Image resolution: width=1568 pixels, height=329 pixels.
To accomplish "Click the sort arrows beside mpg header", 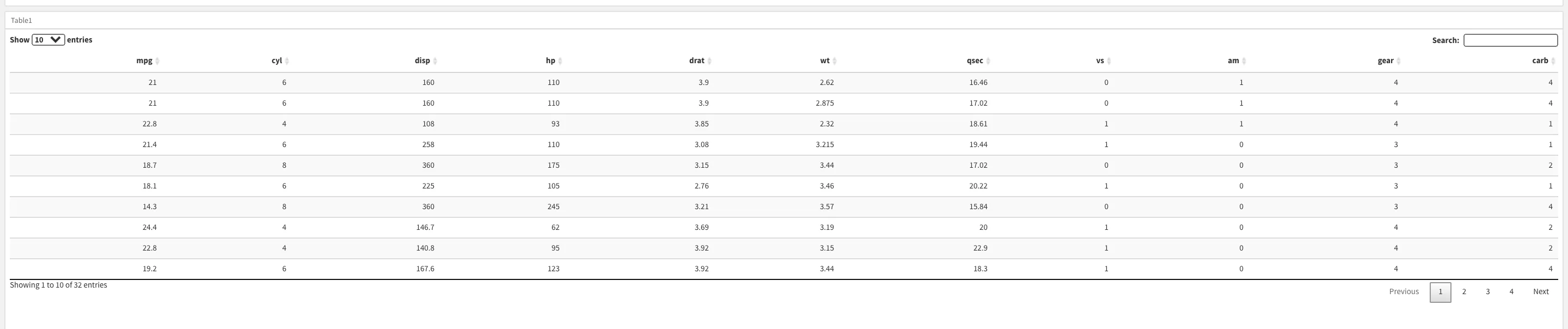I will tap(158, 61).
